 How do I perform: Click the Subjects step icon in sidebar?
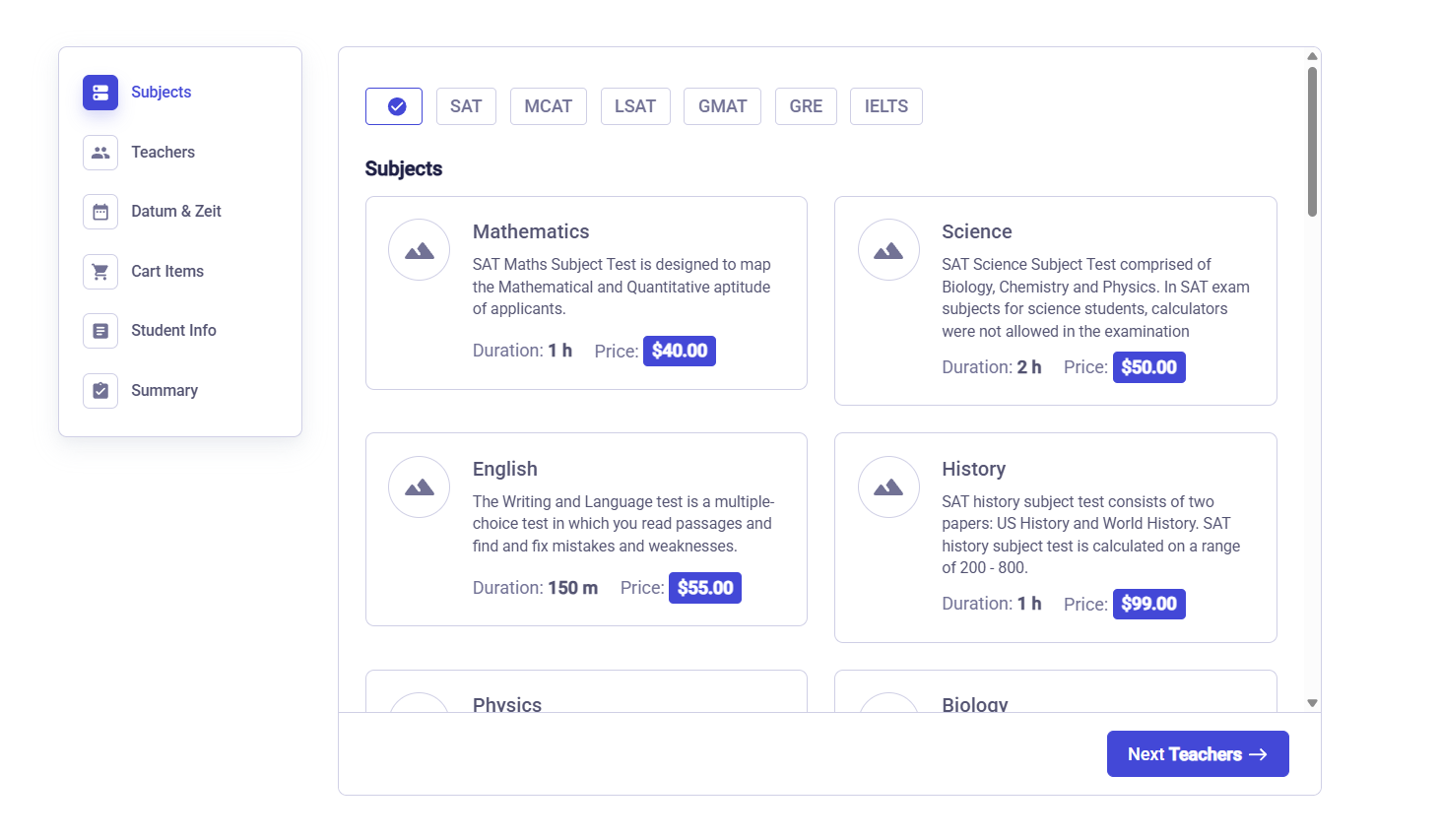click(x=100, y=93)
